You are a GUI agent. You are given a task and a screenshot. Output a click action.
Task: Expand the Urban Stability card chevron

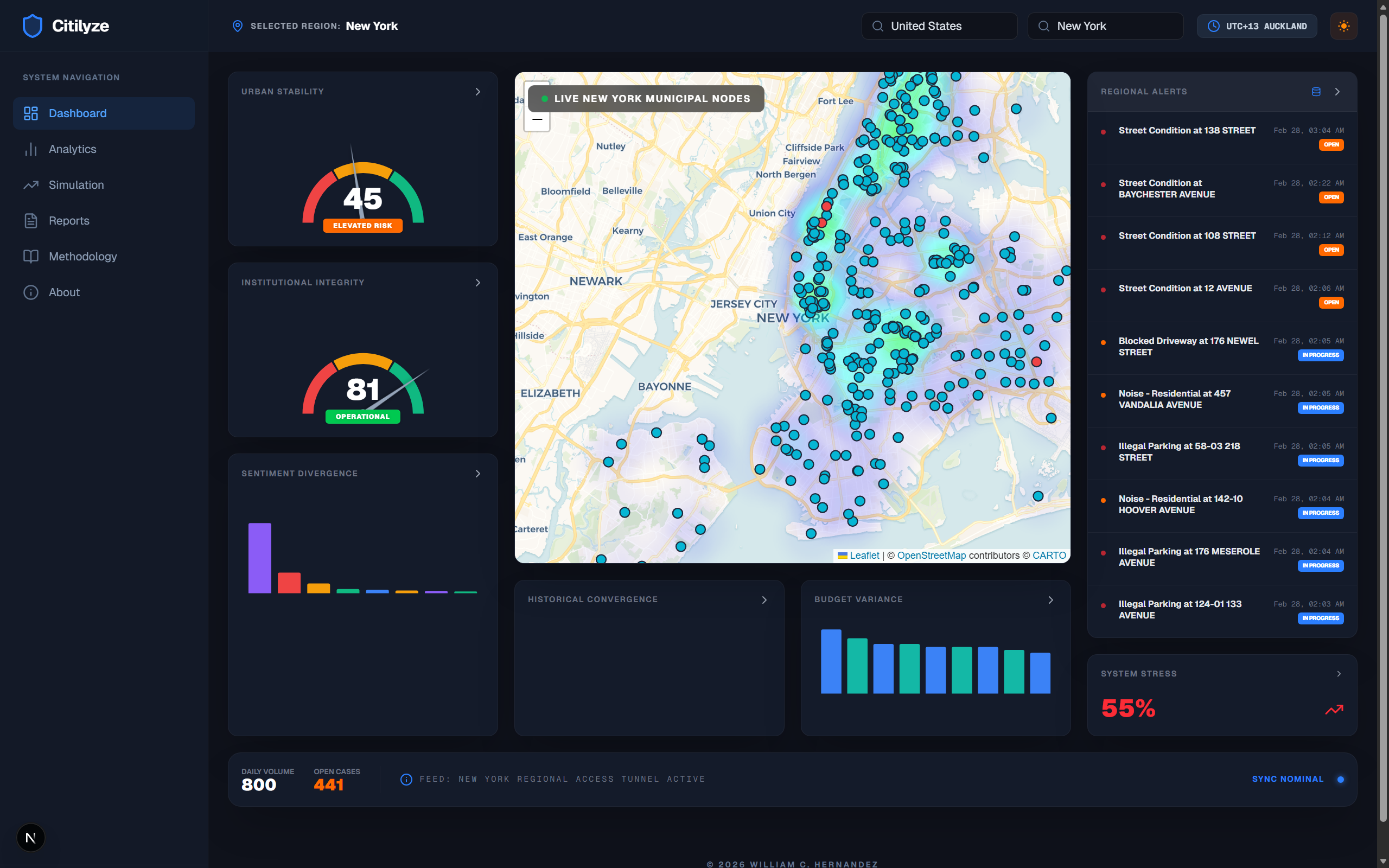(477, 92)
